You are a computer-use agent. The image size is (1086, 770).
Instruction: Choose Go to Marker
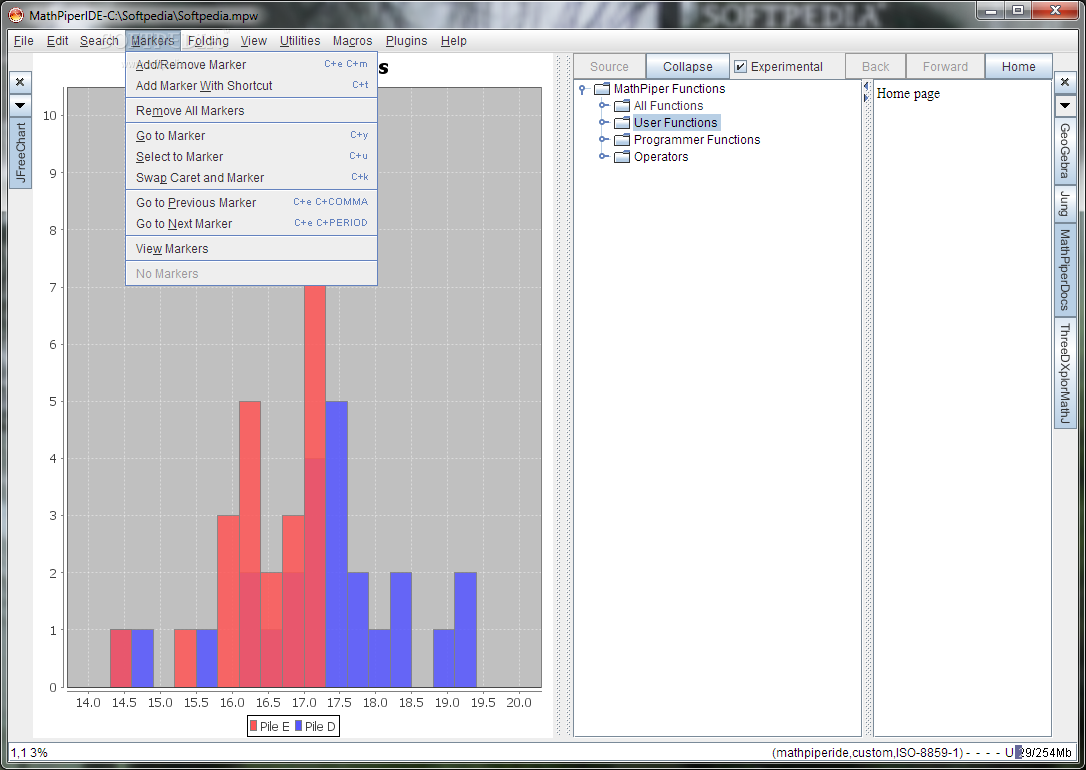coord(251,136)
